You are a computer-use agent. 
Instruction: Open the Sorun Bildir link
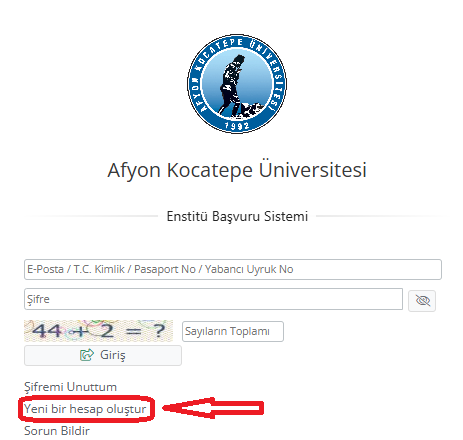(x=57, y=431)
